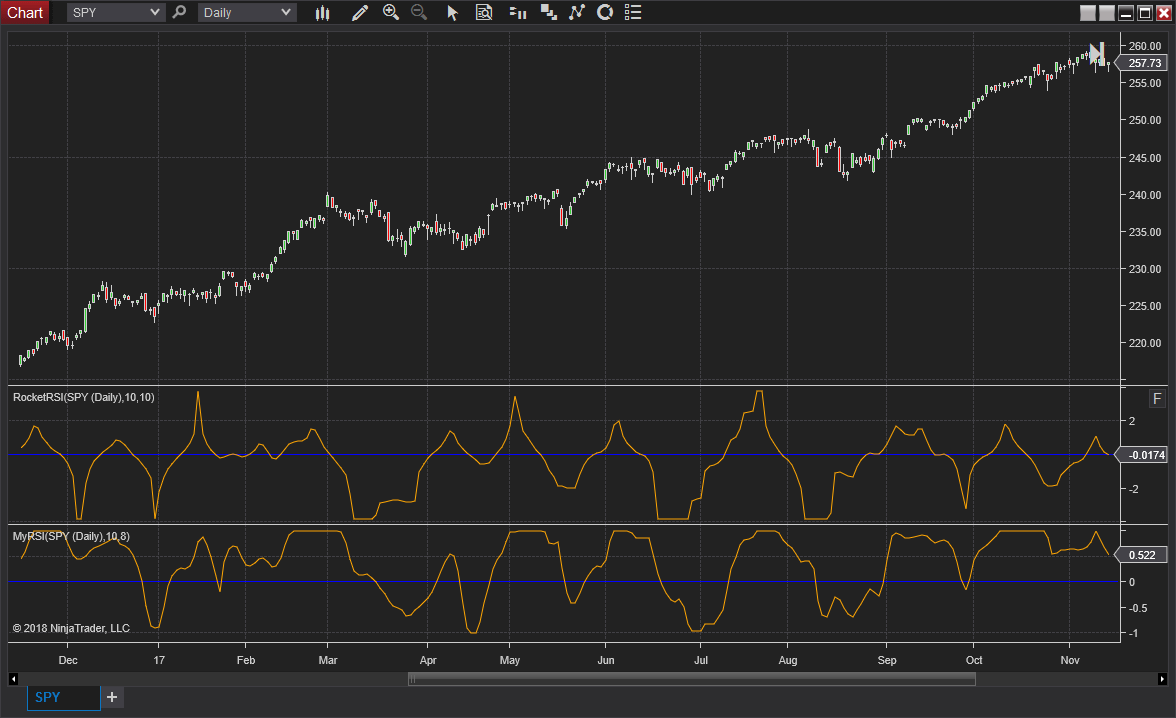Open the Data Series icon
This screenshot has width=1176, height=718.
coord(549,13)
